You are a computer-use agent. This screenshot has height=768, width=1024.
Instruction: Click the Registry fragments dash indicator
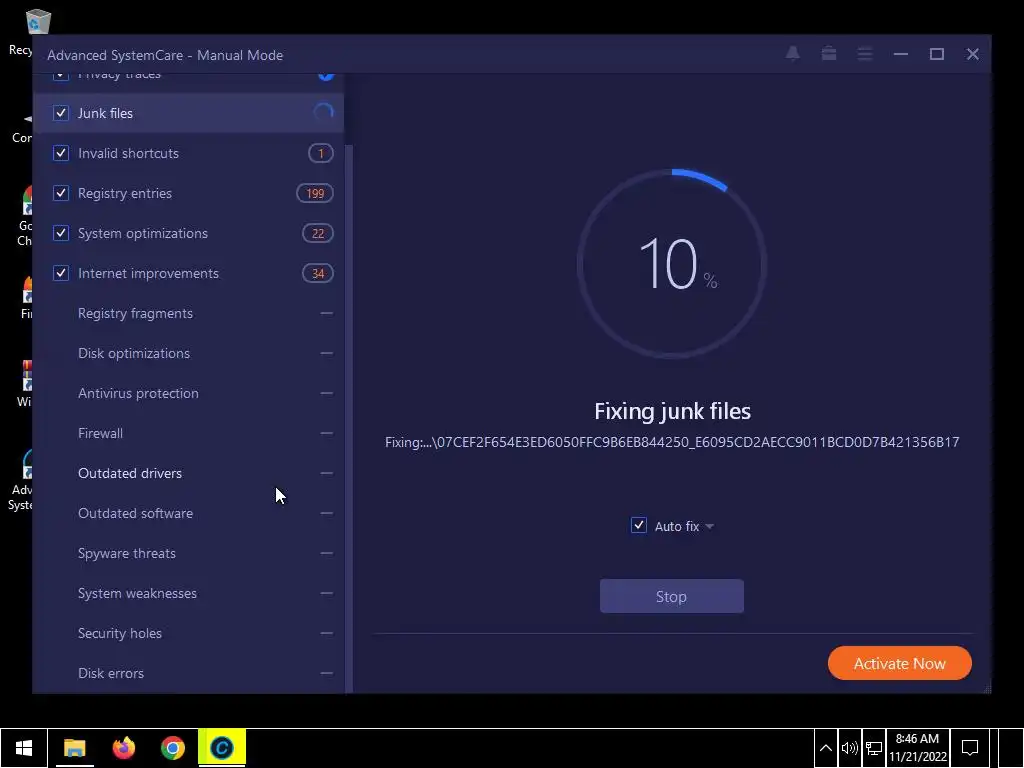coord(327,313)
